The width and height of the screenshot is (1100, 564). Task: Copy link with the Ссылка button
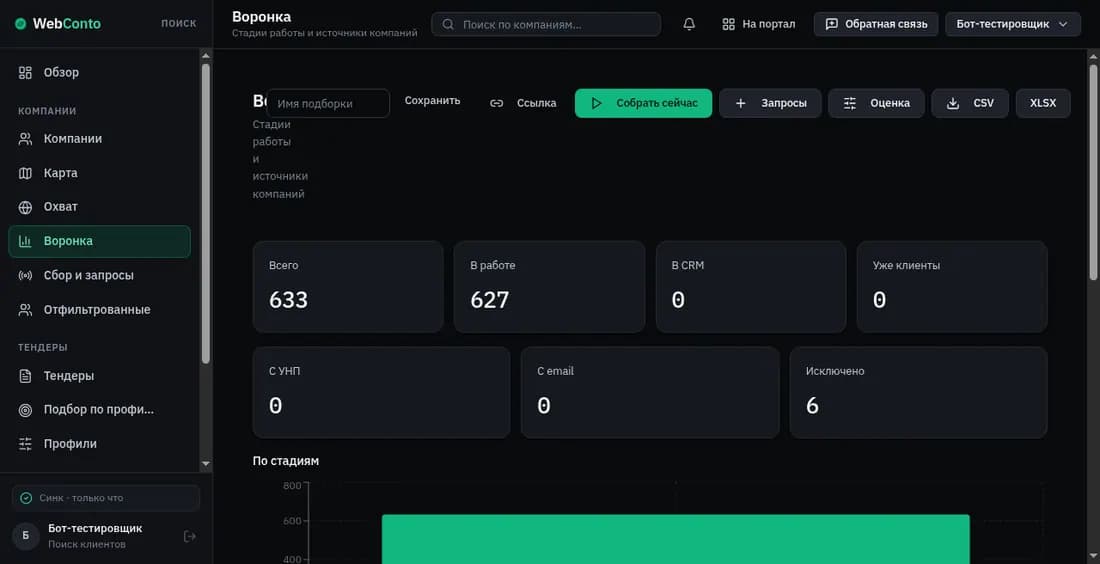pyautogui.click(x=523, y=103)
